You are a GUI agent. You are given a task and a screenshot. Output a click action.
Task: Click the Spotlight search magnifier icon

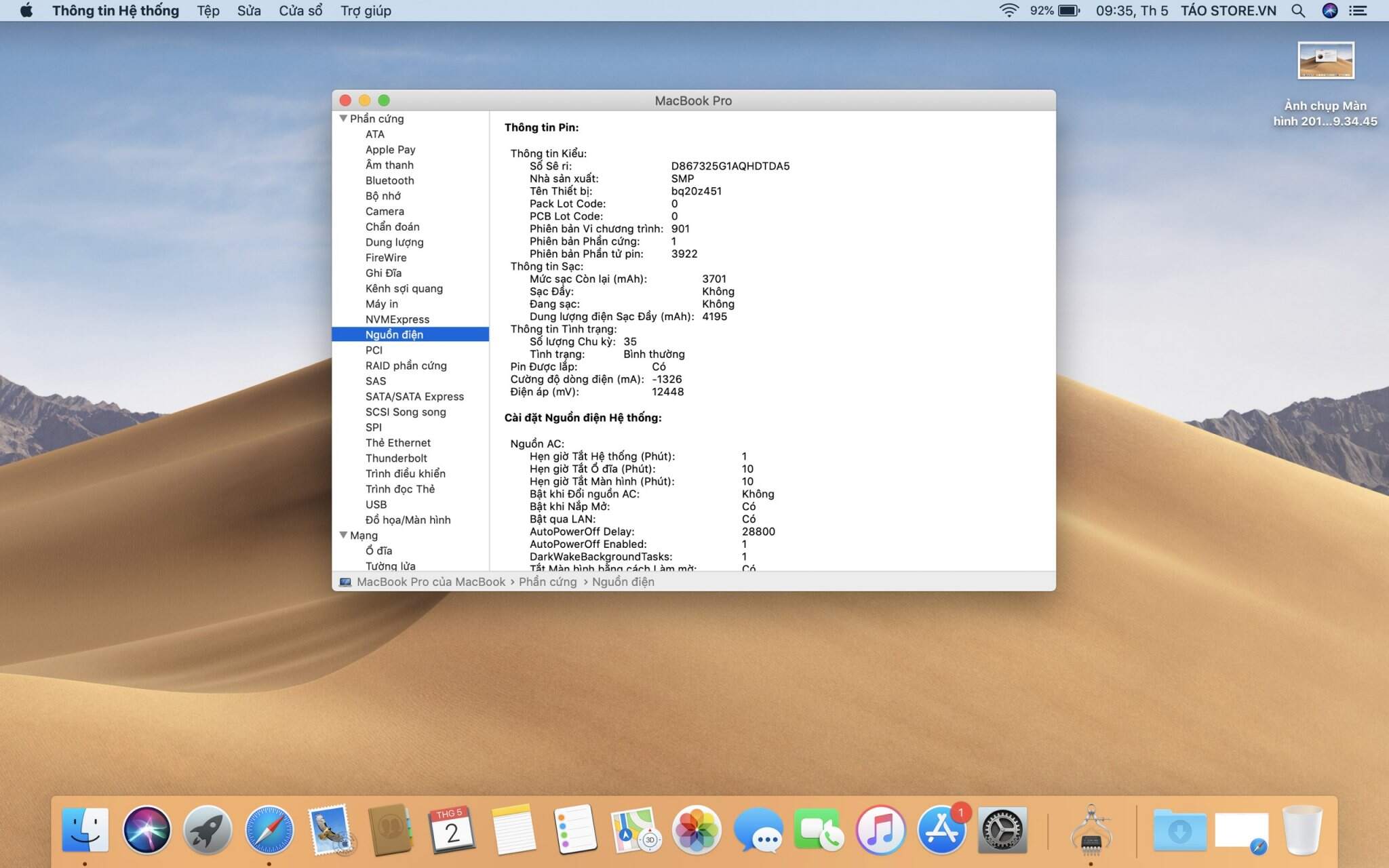tap(1297, 11)
